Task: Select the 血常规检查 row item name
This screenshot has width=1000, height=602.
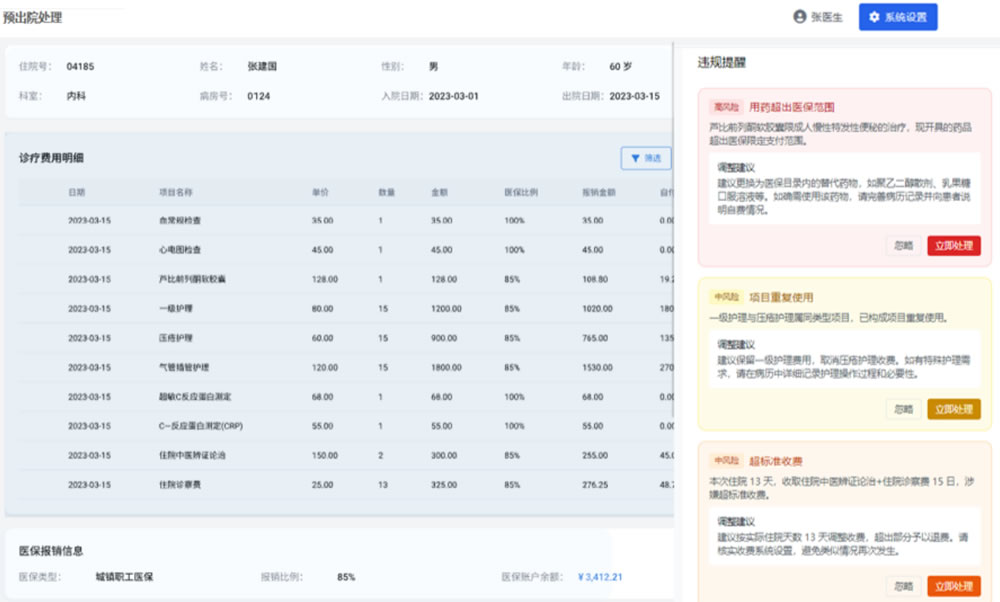Action: click(x=180, y=221)
